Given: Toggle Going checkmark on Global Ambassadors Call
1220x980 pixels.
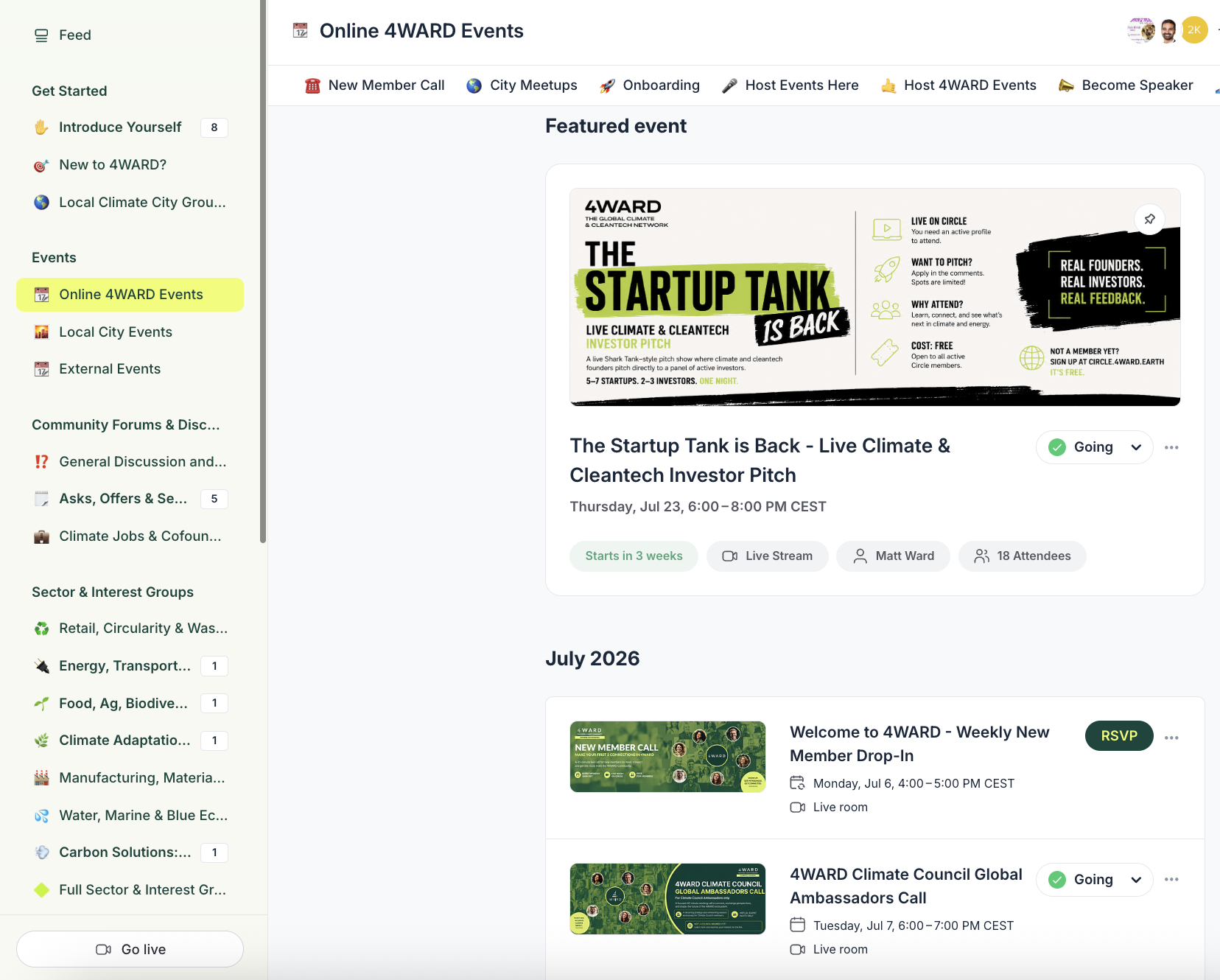Looking at the screenshot, I should tap(1057, 879).
